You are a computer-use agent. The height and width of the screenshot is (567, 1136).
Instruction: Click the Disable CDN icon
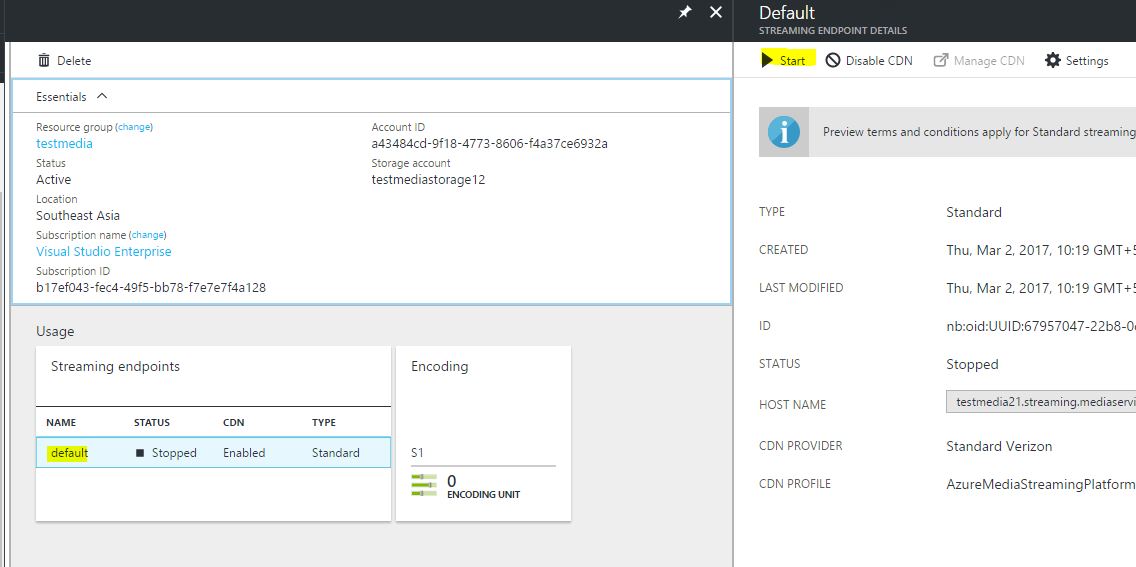833,60
